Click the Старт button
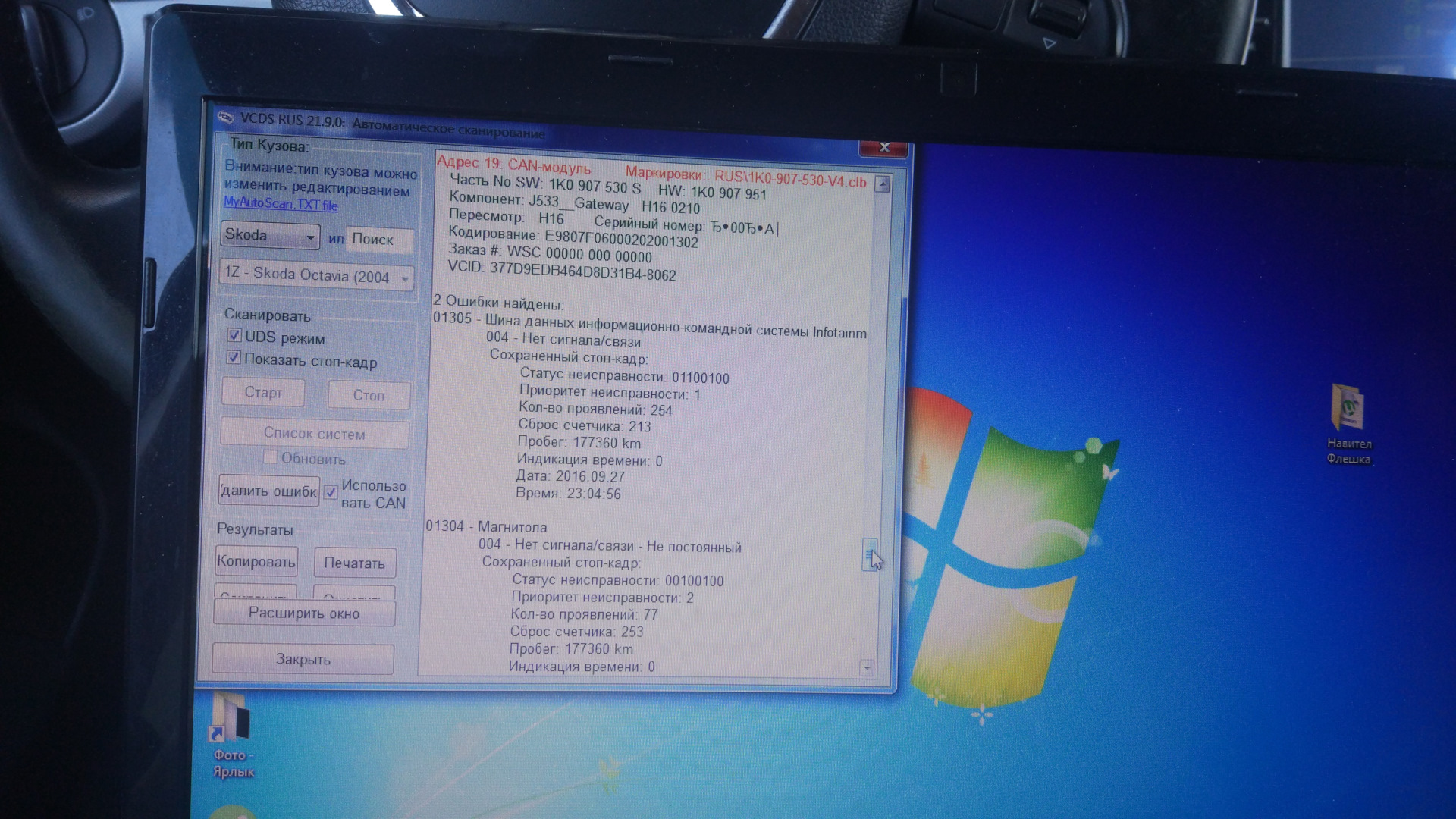Image resolution: width=1456 pixels, height=819 pixels. click(x=263, y=393)
